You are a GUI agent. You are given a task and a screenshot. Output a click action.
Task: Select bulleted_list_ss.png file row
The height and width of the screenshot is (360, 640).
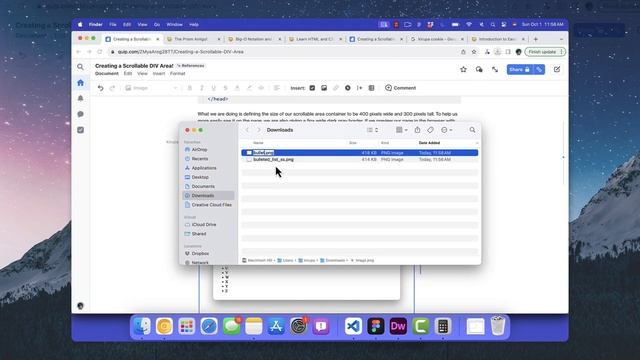point(360,160)
